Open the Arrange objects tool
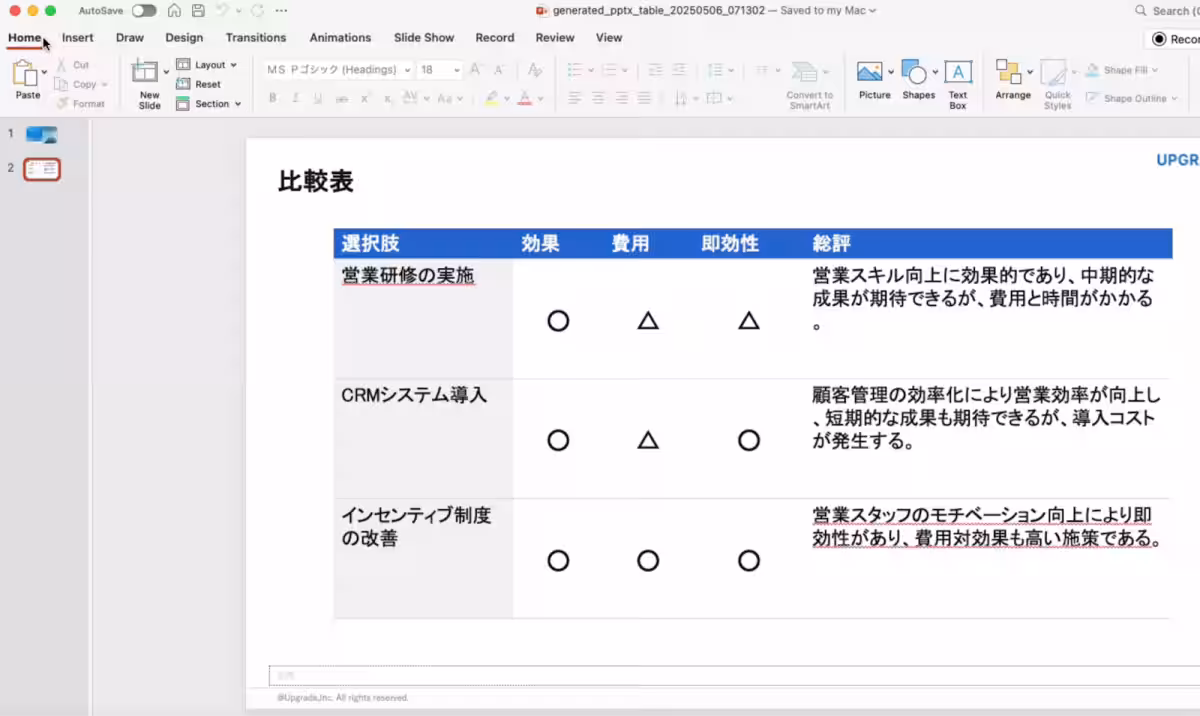1200x716 pixels. (1011, 80)
